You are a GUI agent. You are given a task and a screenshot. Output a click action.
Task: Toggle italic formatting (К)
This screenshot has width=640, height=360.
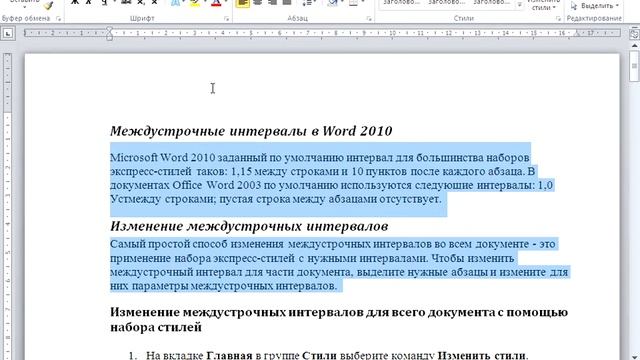pyautogui.click(x=89, y=3)
